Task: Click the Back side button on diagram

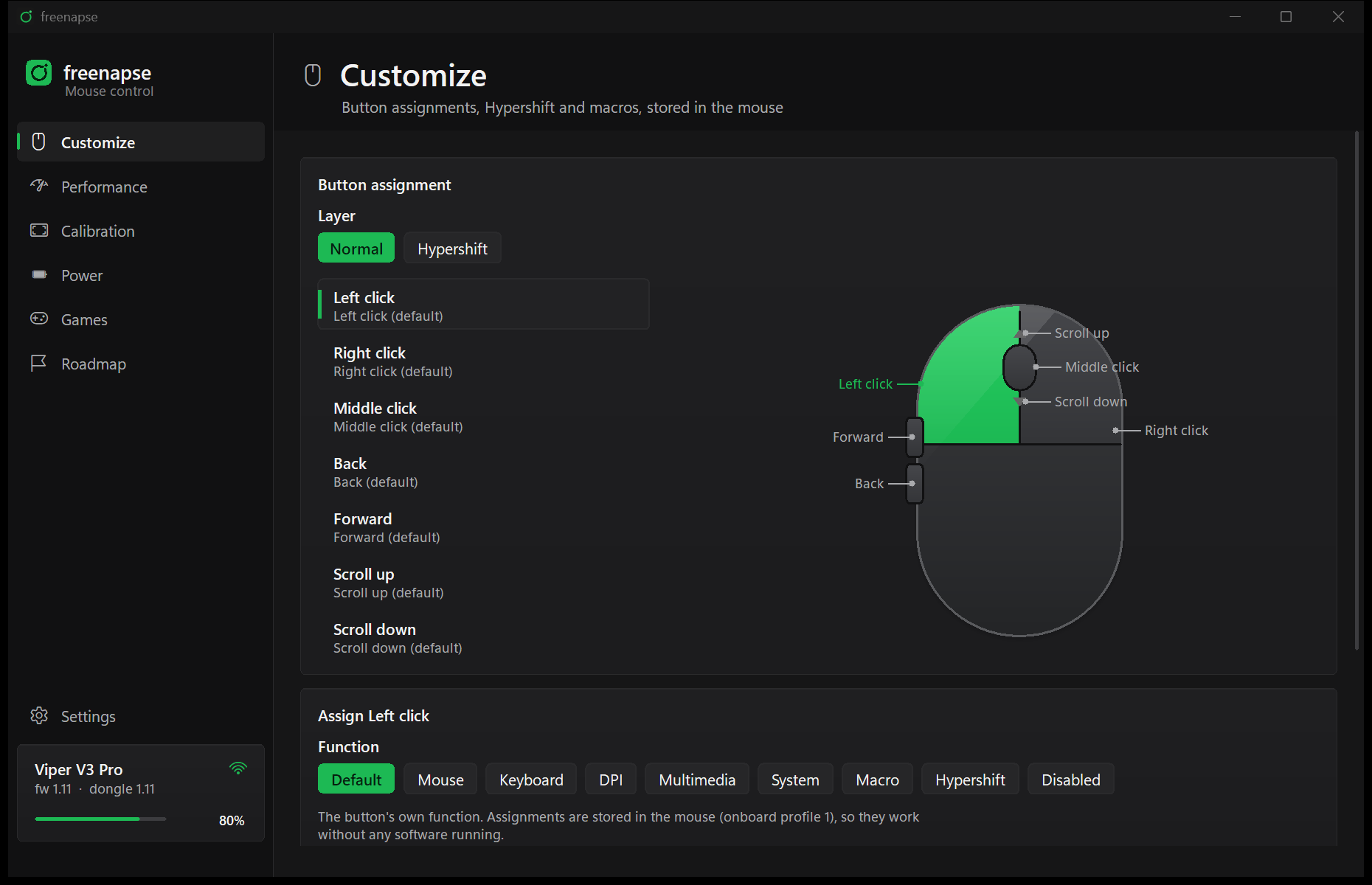Action: click(915, 484)
